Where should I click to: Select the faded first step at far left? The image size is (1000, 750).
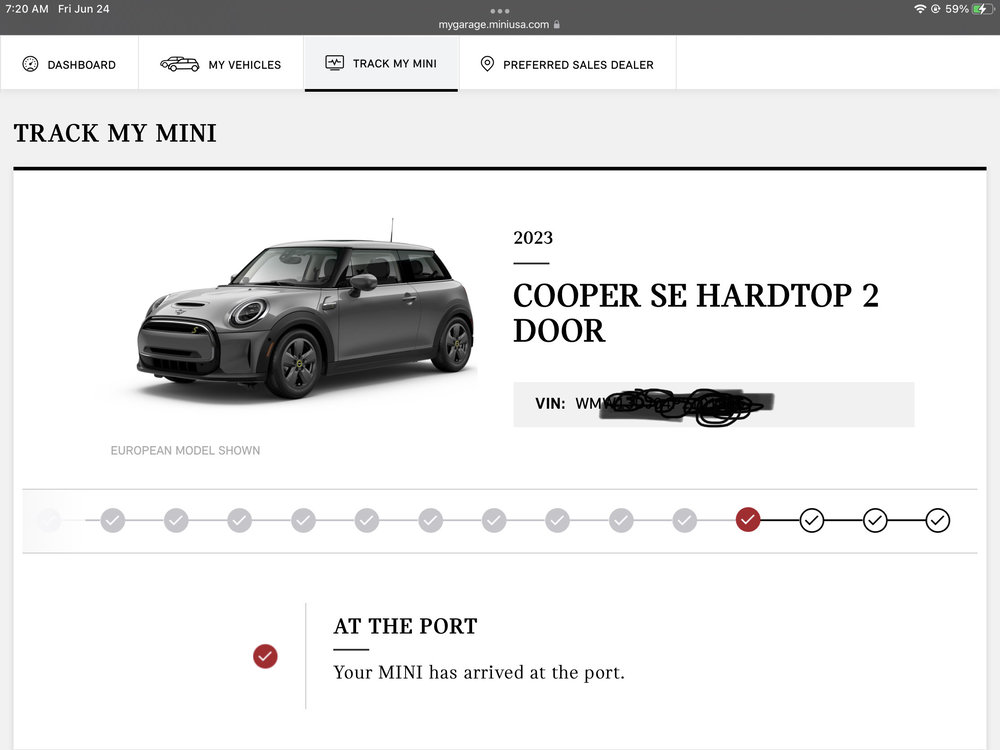click(x=49, y=520)
